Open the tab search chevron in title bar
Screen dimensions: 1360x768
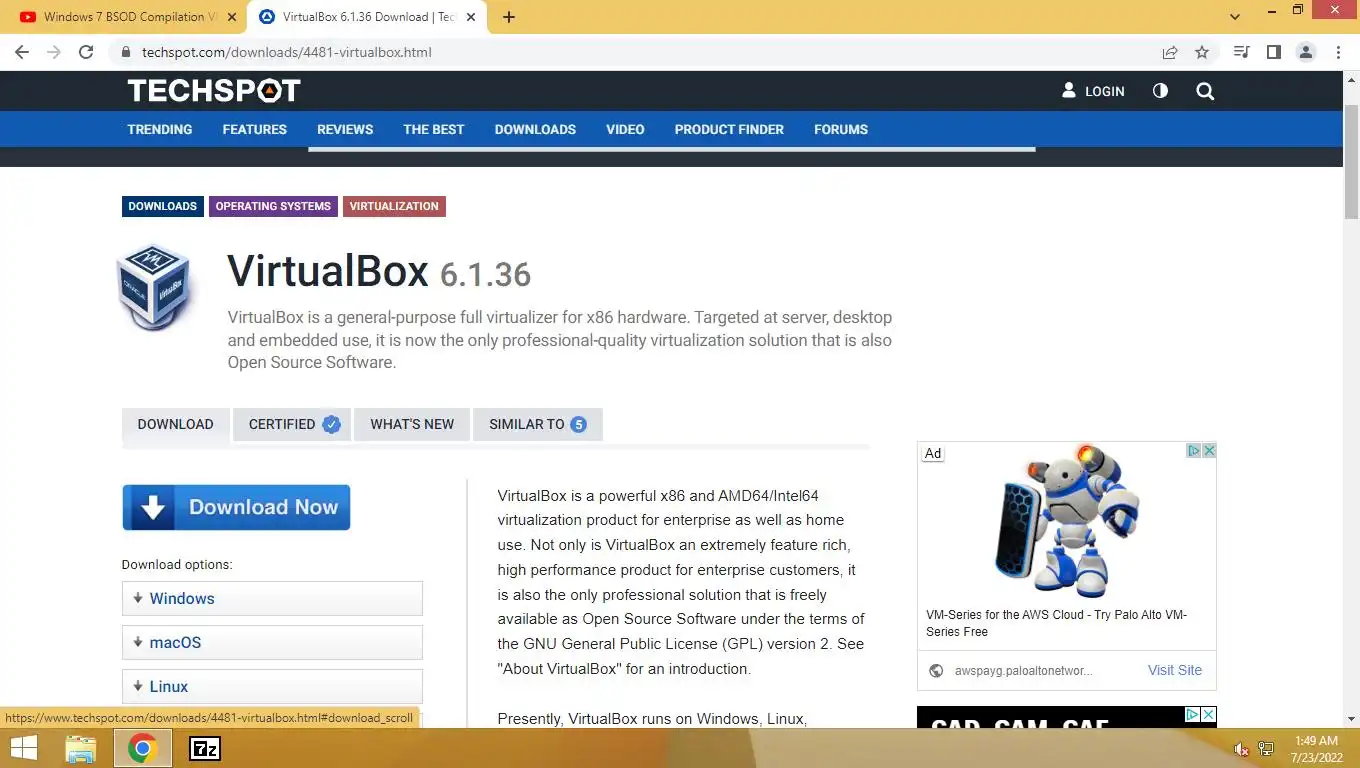(1235, 17)
